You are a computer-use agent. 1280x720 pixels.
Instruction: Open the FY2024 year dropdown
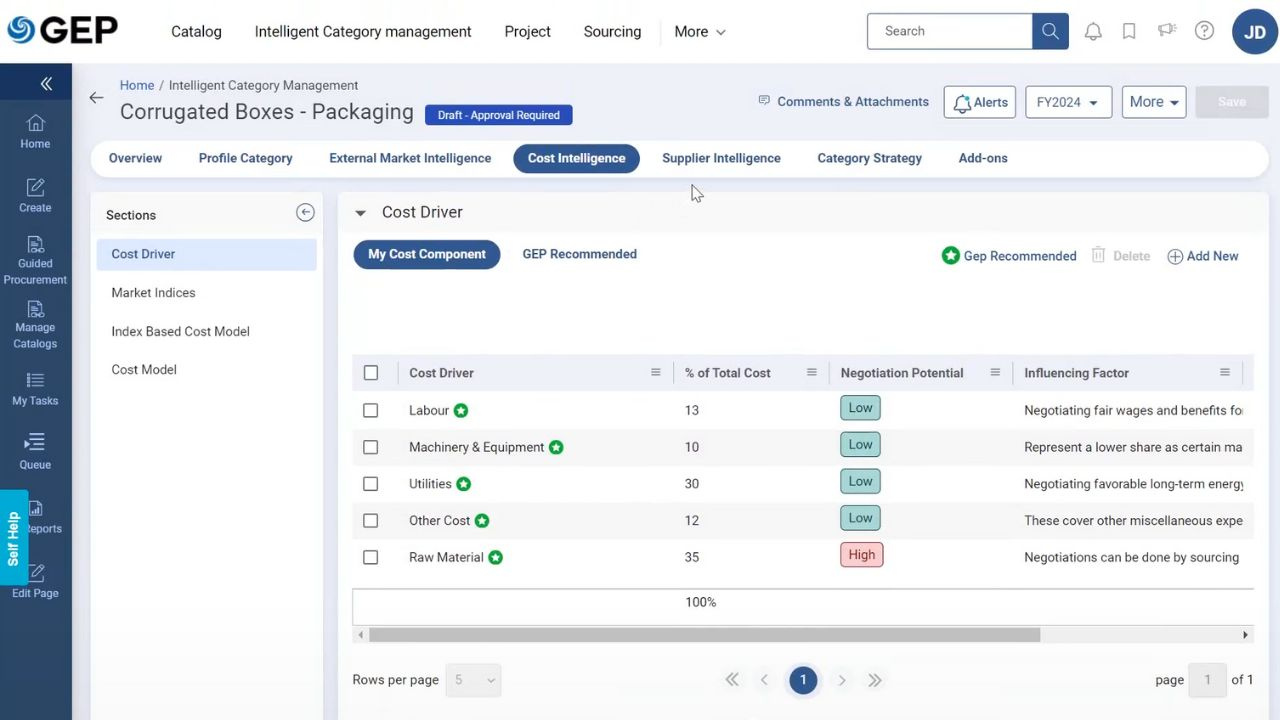[1068, 102]
